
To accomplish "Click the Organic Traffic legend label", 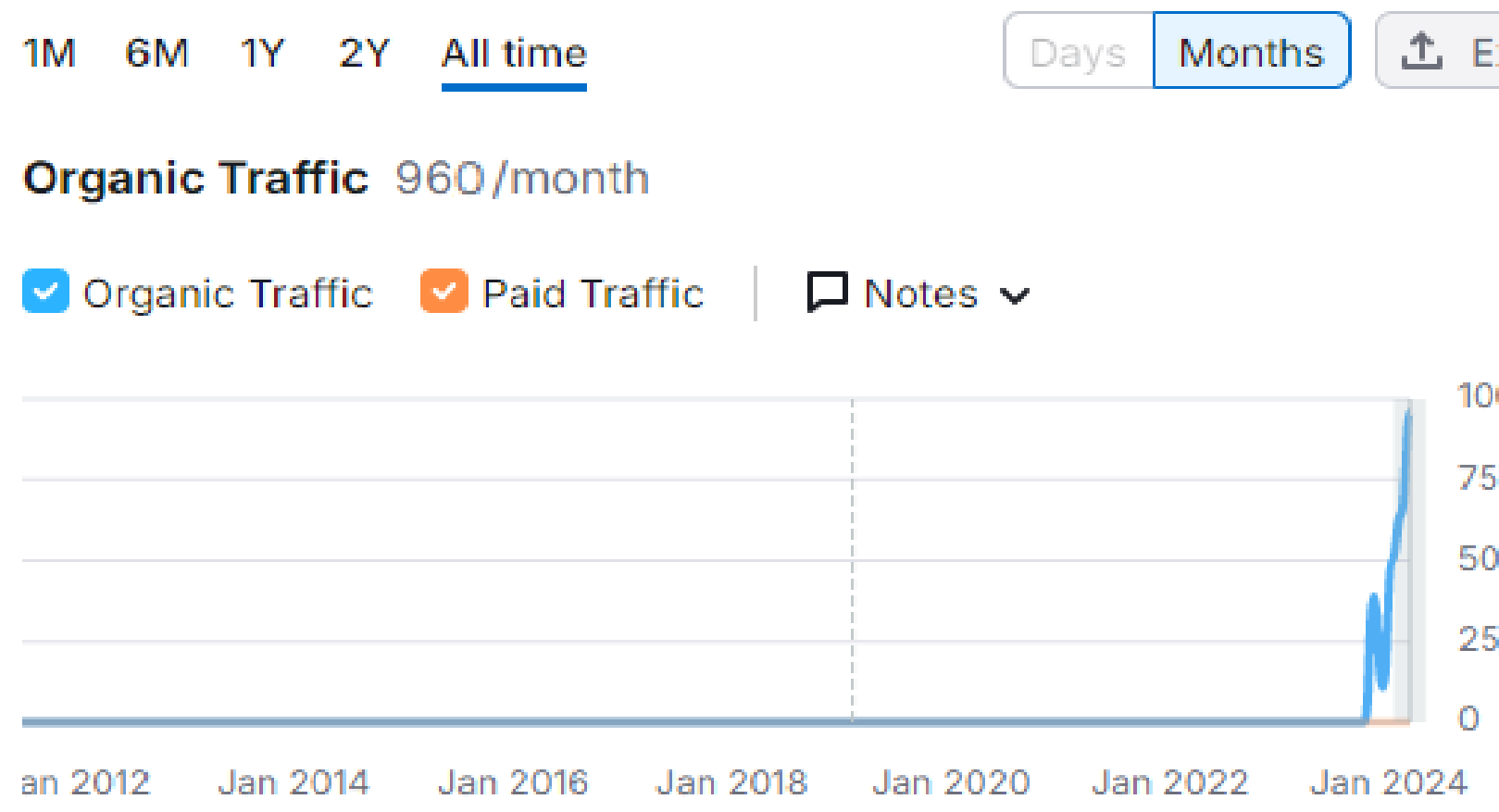I will point(228,294).
